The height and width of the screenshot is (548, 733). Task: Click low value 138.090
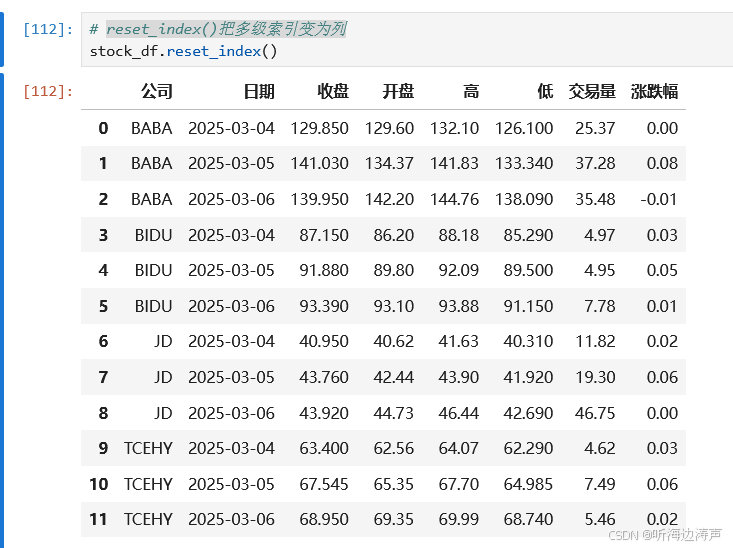click(x=524, y=199)
